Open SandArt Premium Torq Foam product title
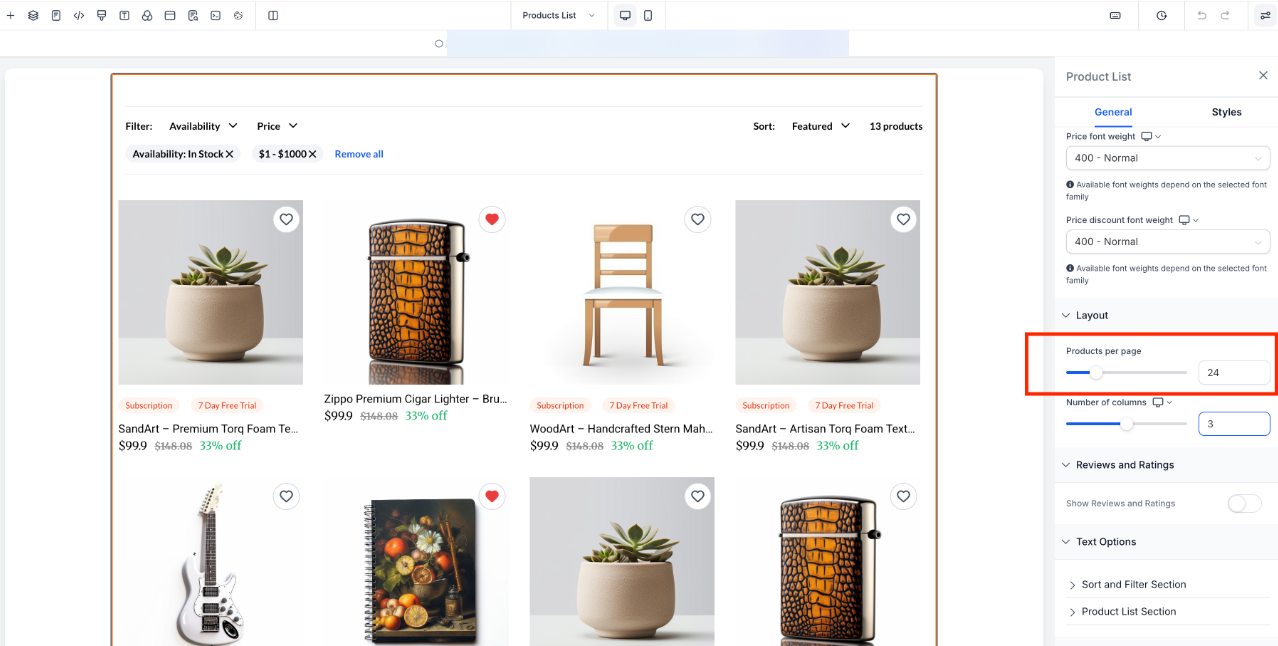The width and height of the screenshot is (1278, 646). click(x=208, y=429)
